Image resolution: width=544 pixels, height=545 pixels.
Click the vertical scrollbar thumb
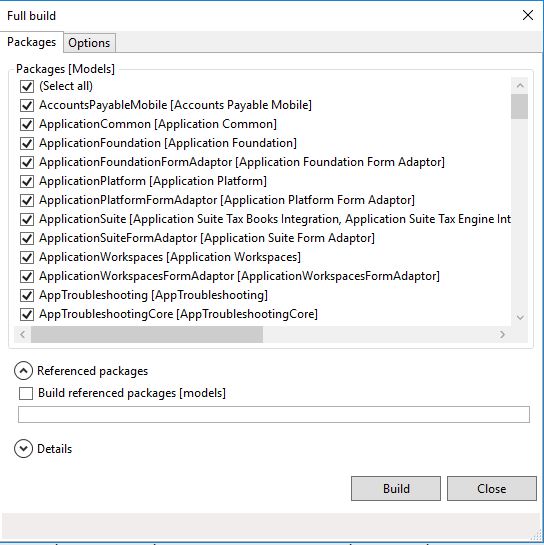tap(520, 106)
